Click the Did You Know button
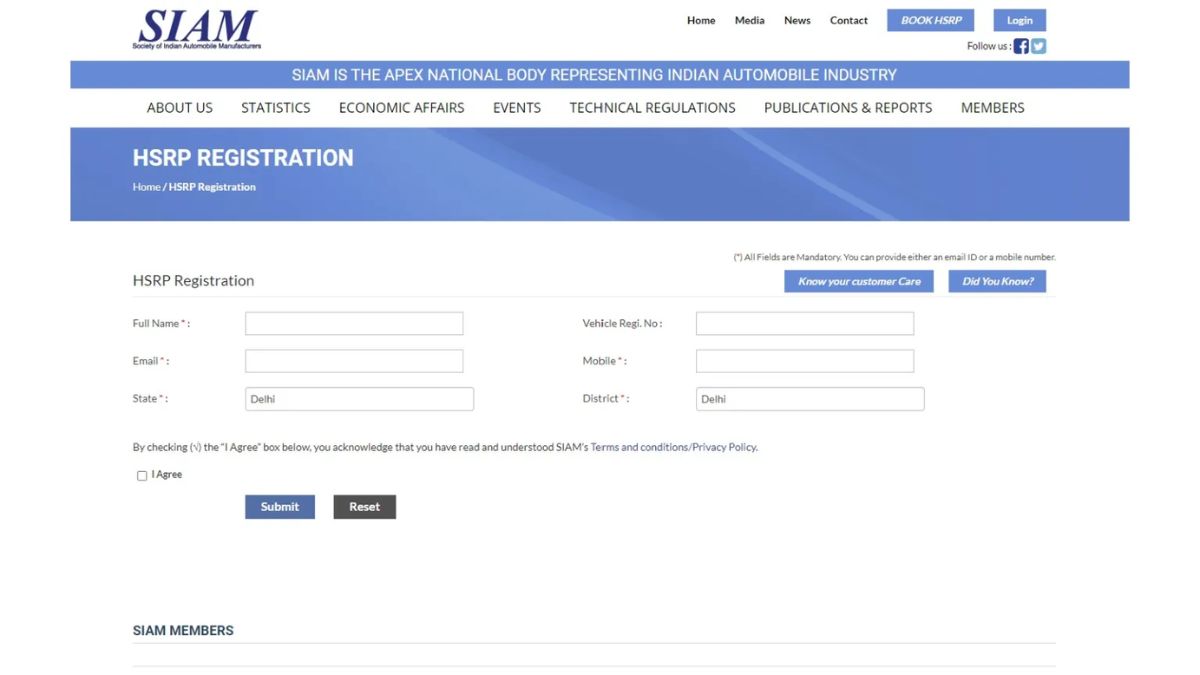 click(996, 281)
